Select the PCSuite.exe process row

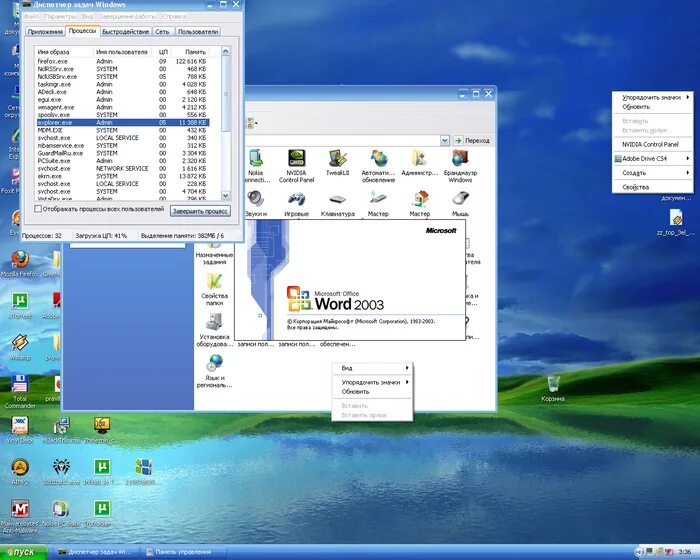[122, 161]
